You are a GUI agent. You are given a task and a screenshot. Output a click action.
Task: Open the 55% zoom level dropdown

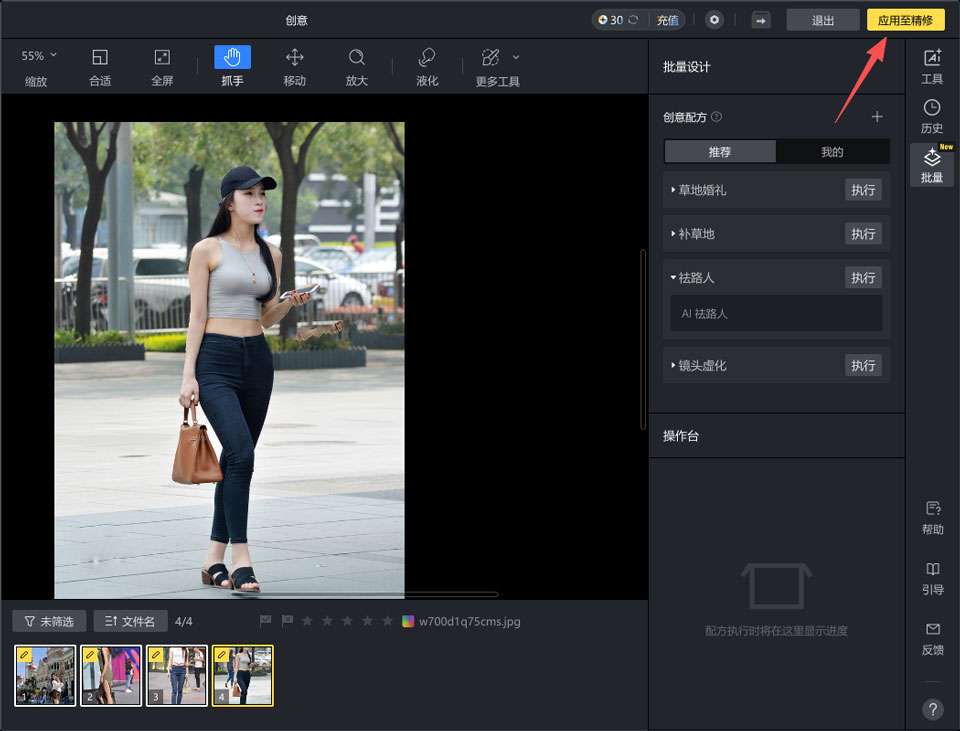pyautogui.click(x=36, y=56)
